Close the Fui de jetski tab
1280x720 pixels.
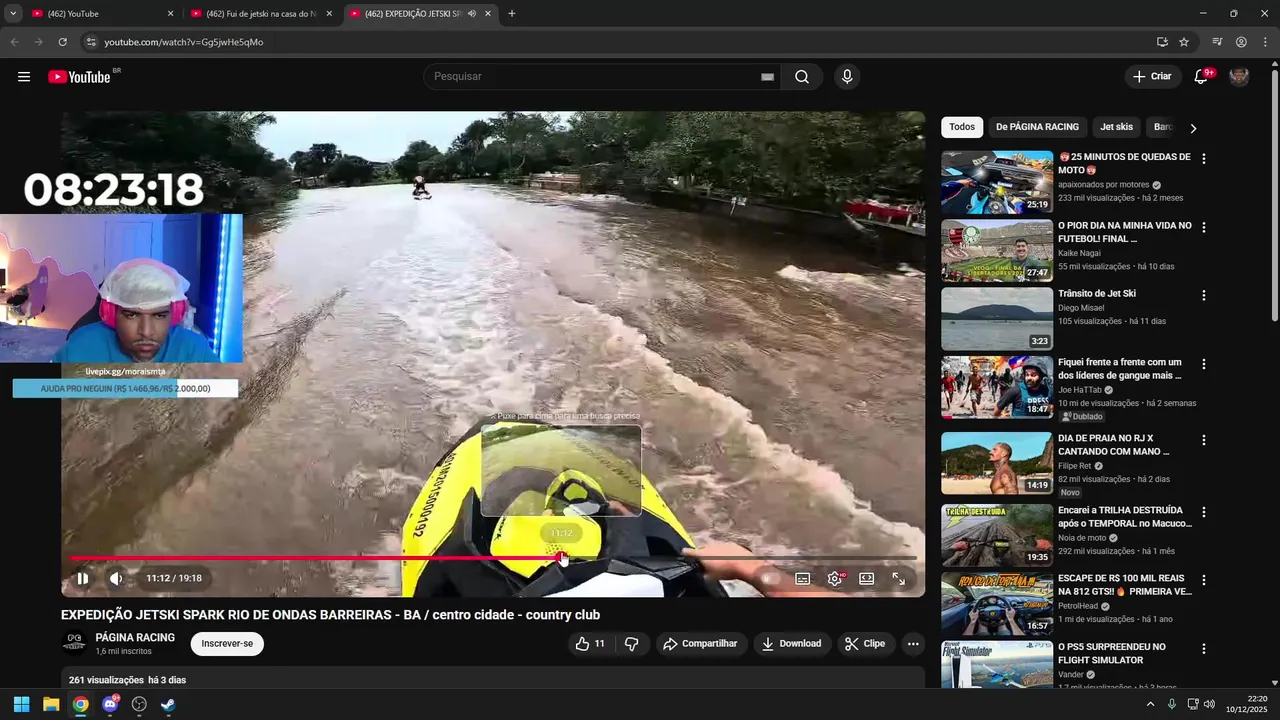[x=329, y=14]
